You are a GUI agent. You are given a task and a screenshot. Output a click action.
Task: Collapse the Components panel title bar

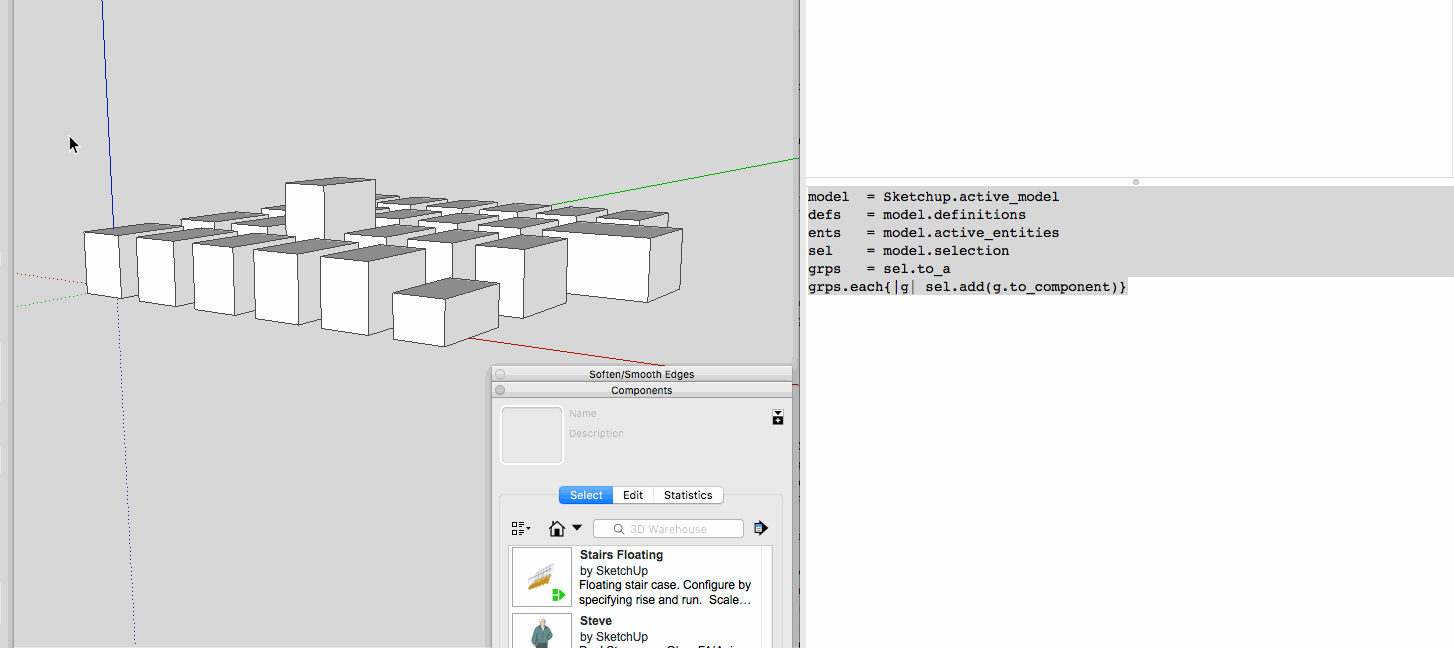point(641,390)
